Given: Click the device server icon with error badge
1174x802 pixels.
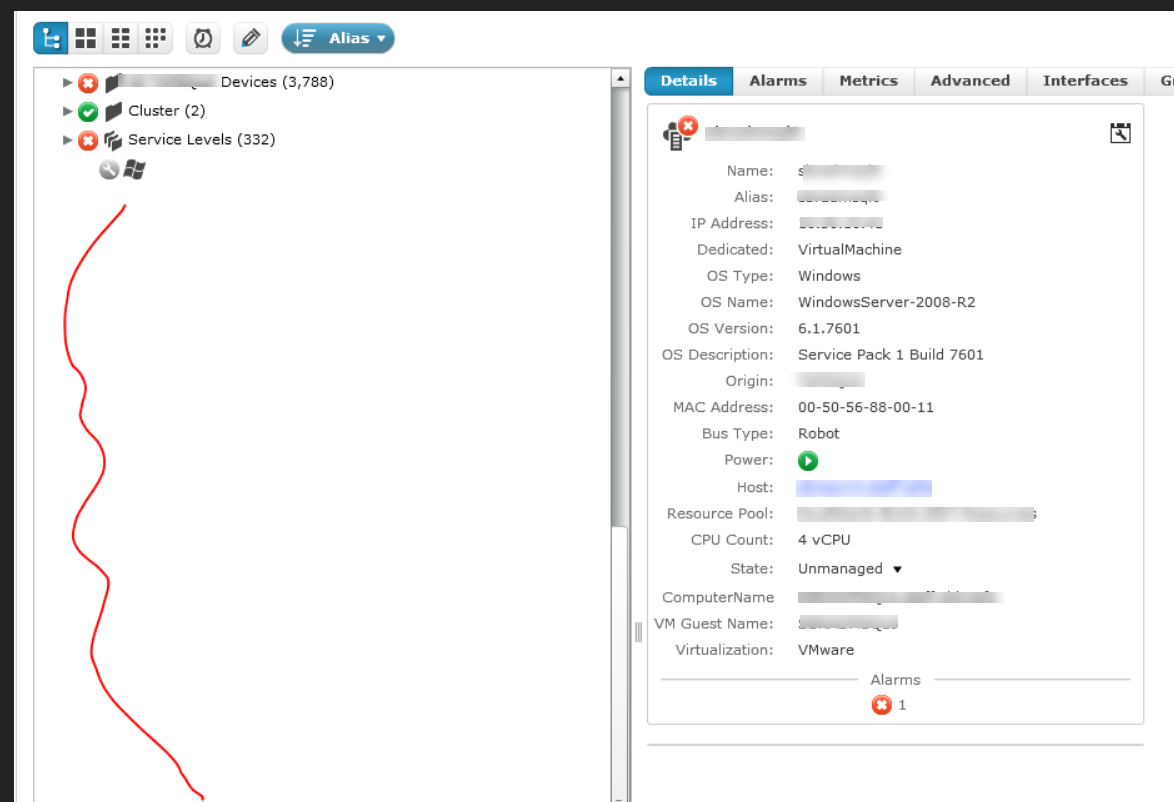Looking at the screenshot, I should tap(680, 133).
